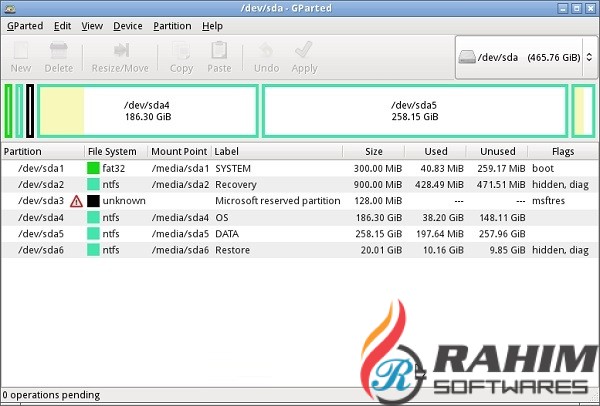Select the /dev/sda1 partition row
The width and height of the screenshot is (600, 406).
tap(300, 168)
